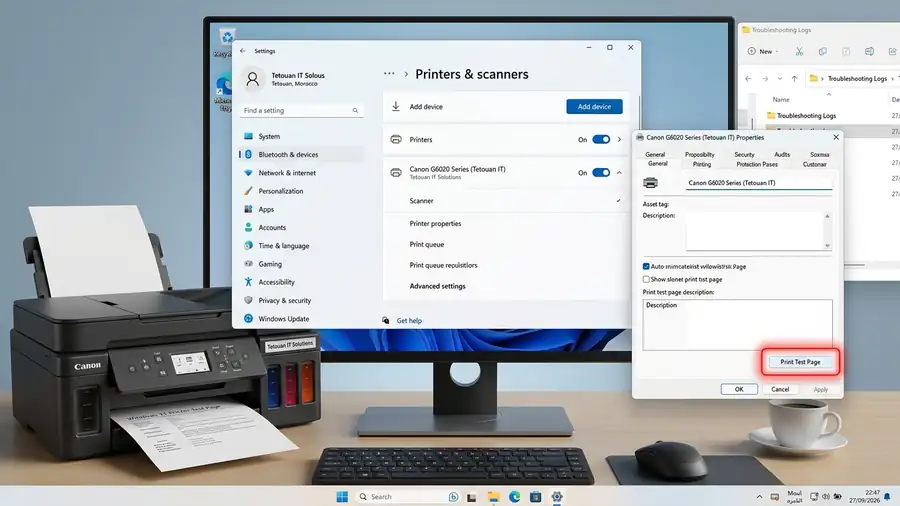Viewport: 900px width, 506px height.
Task: Expand the breadcrumb chevron after Troubleshooting Logs
Action: 892,79
